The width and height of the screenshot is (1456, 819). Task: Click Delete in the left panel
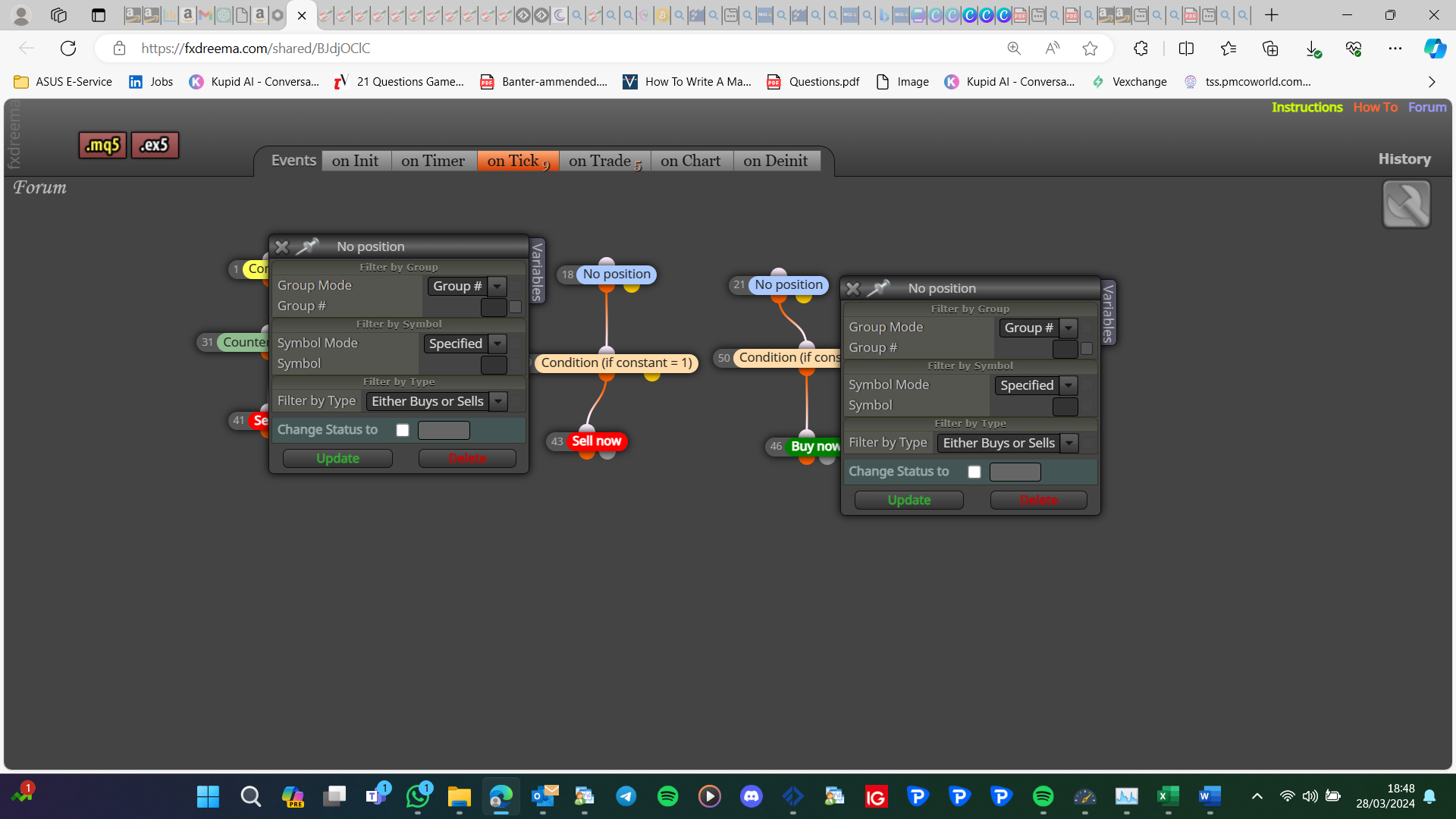(x=467, y=458)
